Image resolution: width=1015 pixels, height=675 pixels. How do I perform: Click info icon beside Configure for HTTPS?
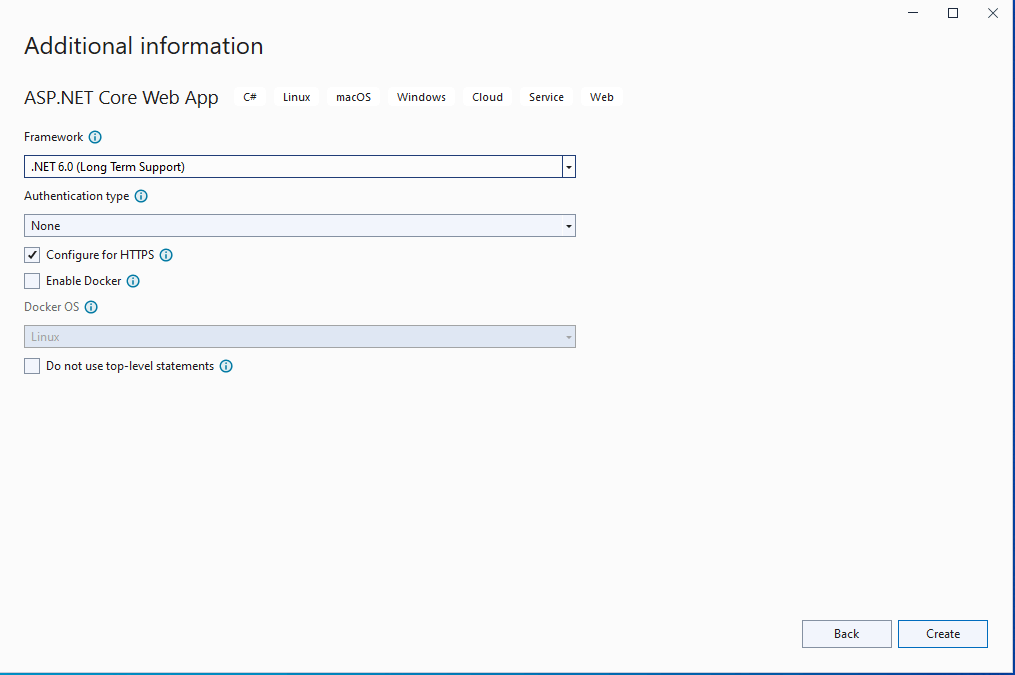[x=166, y=255]
